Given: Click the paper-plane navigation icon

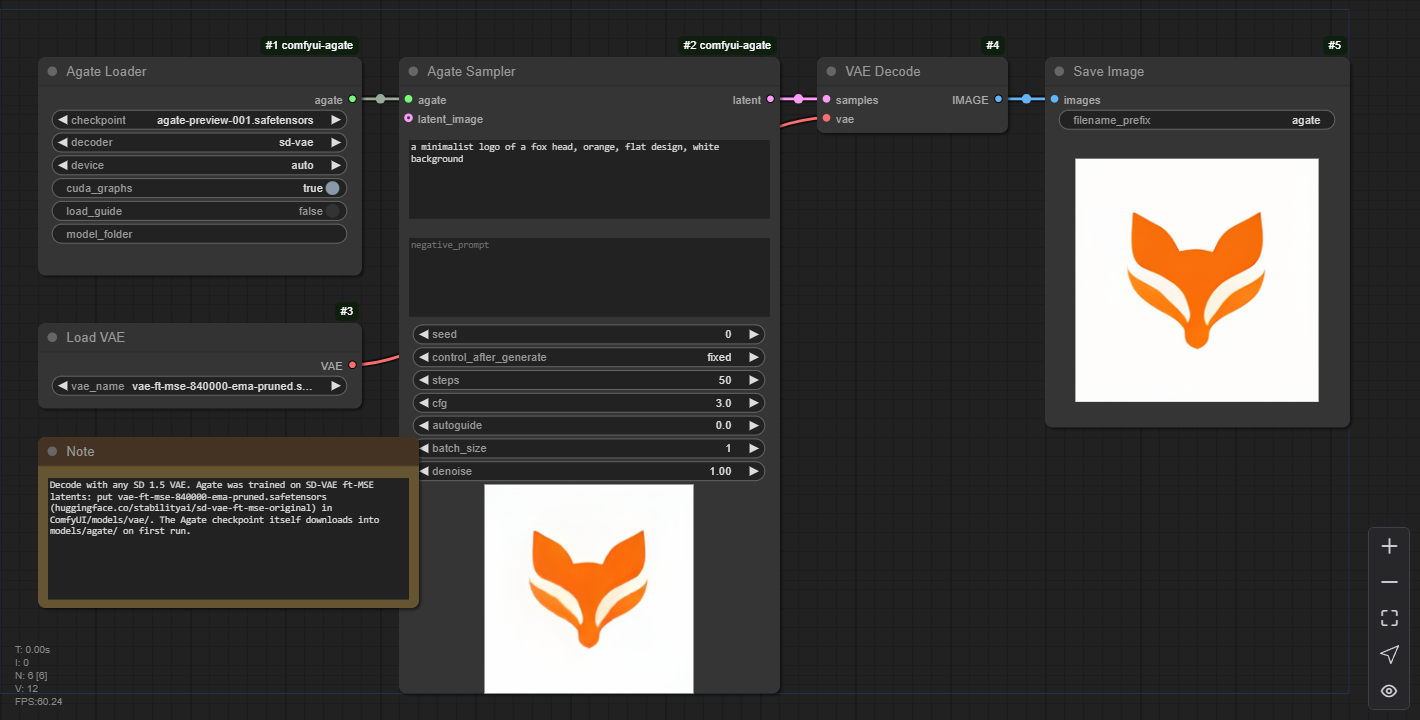Looking at the screenshot, I should point(1389,654).
